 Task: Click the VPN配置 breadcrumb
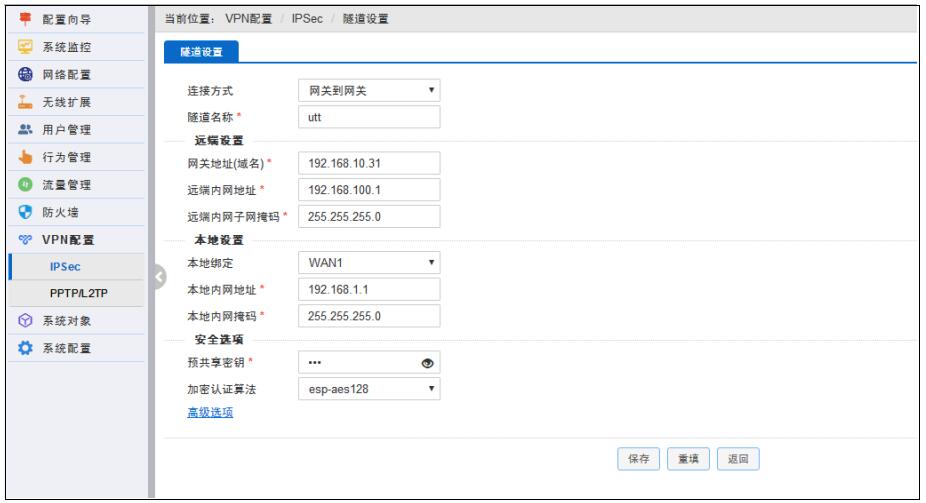point(249,19)
